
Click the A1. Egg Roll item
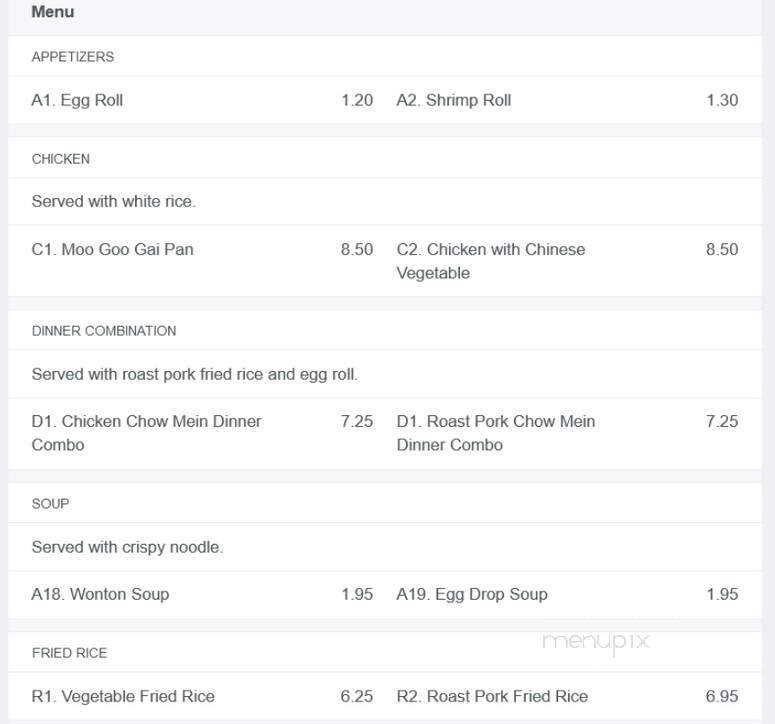click(78, 100)
